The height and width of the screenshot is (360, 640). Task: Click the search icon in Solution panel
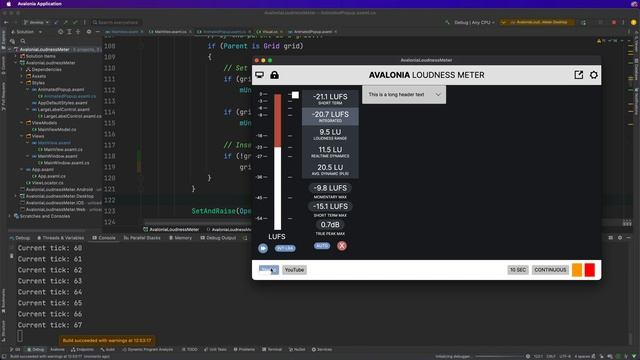click(23, 41)
